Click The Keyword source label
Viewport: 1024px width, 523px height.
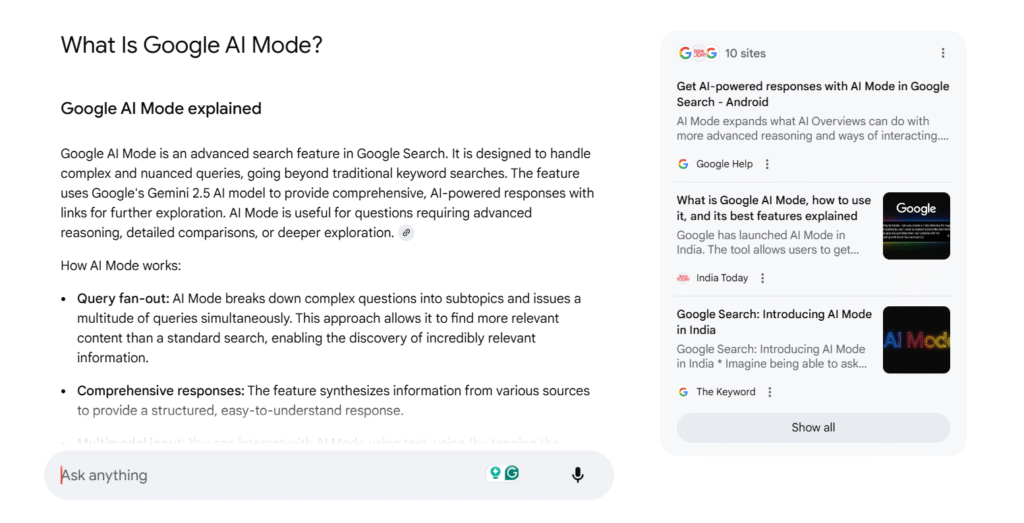(726, 392)
